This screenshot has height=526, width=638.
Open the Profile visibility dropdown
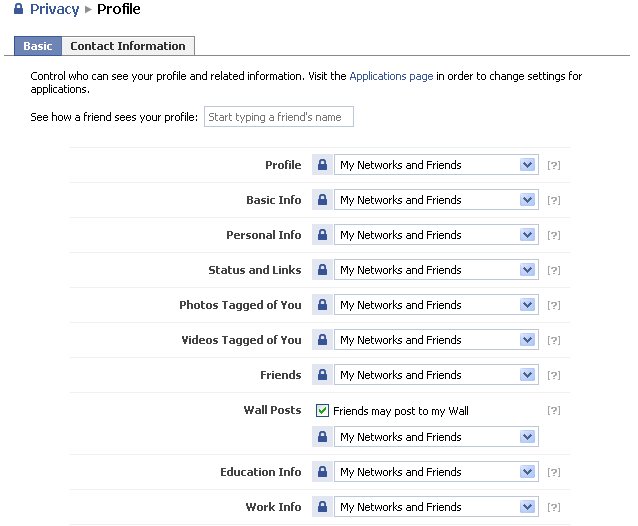pos(436,165)
